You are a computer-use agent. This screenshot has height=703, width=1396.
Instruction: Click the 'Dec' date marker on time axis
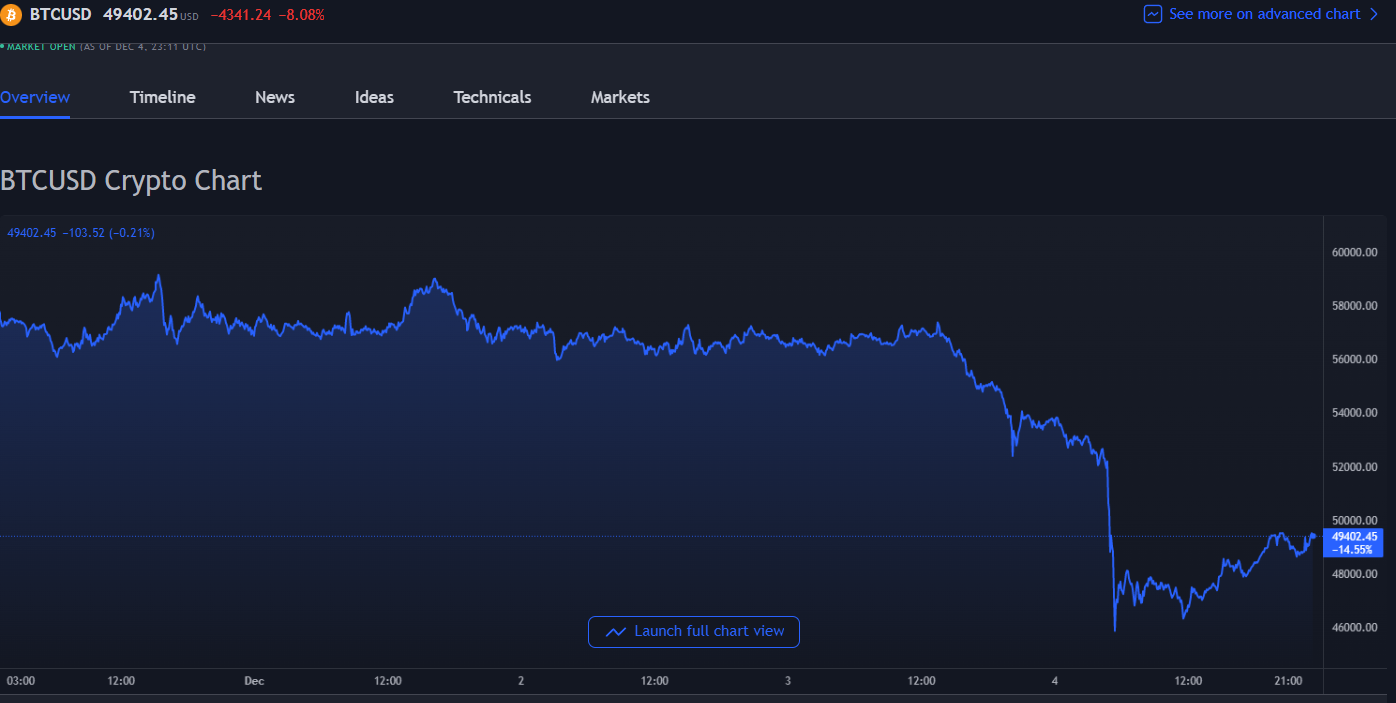point(254,681)
